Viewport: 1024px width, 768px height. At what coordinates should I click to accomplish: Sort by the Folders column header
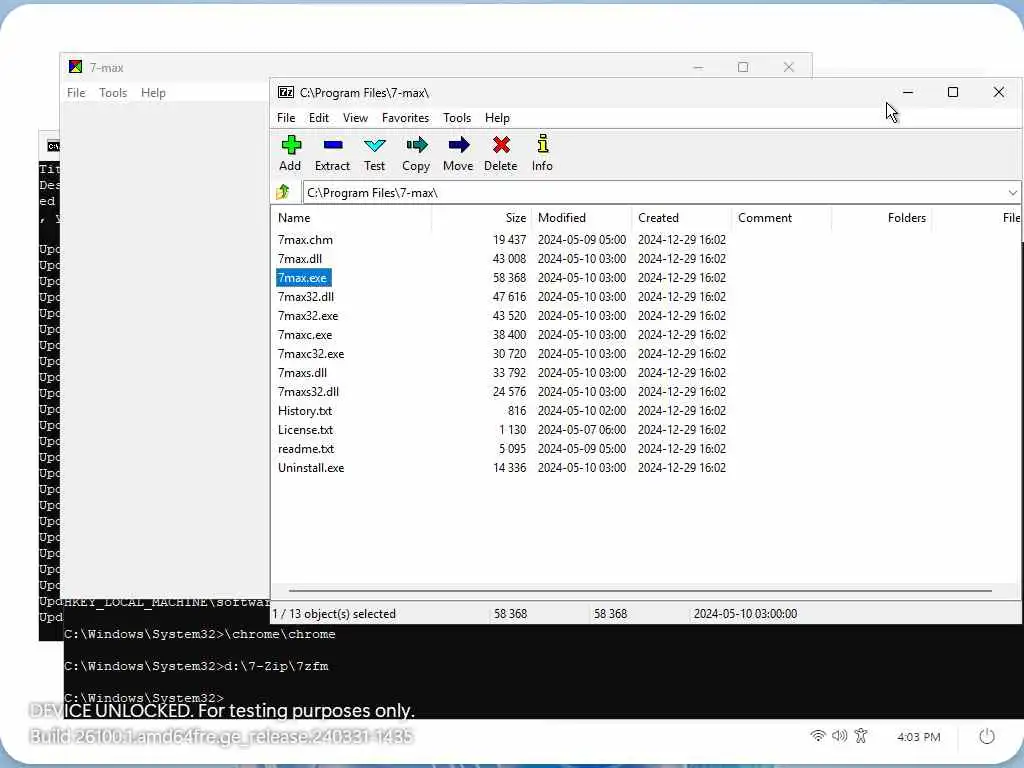click(x=882, y=218)
